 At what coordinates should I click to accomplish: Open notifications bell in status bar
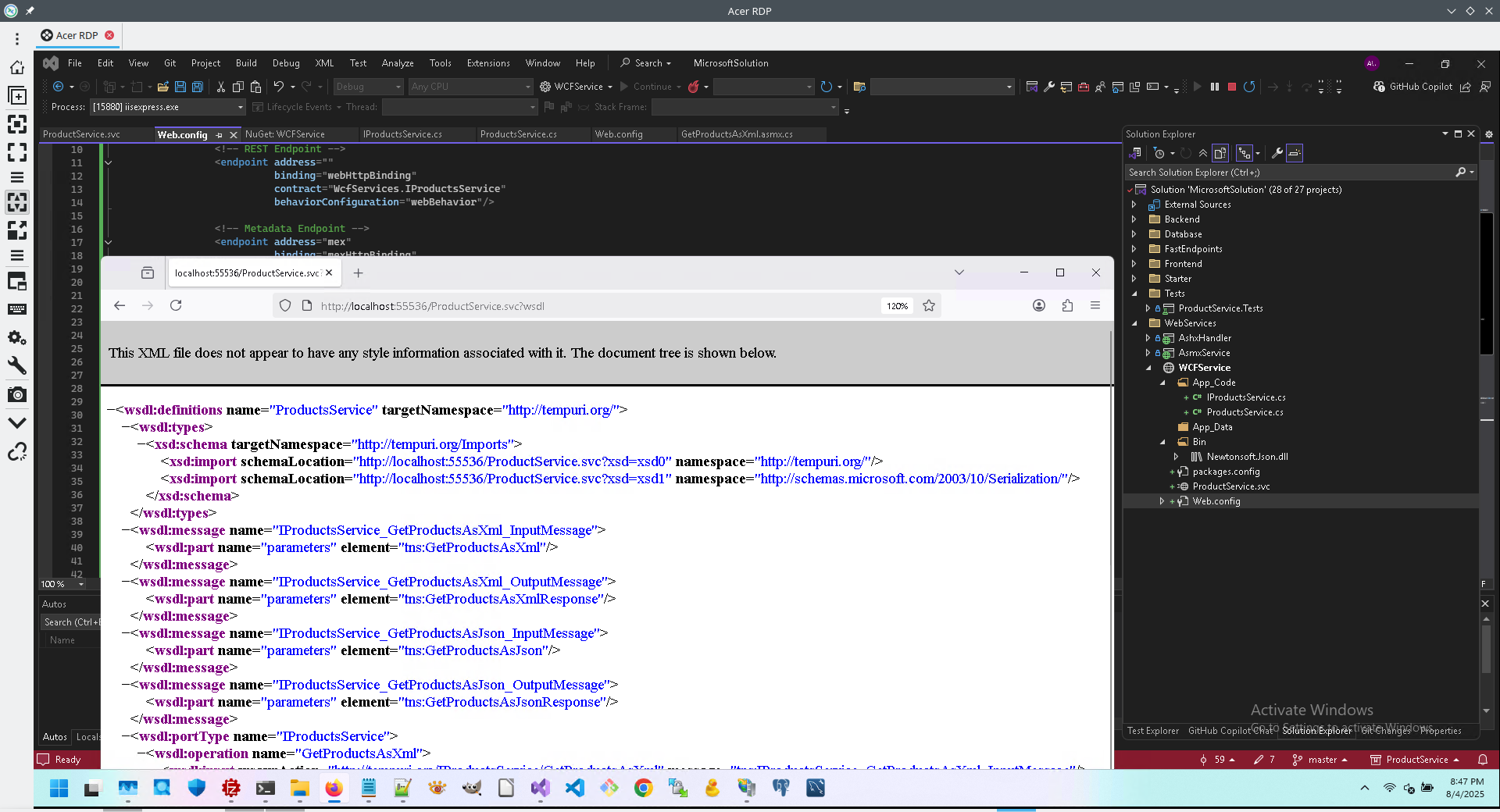(1483, 760)
